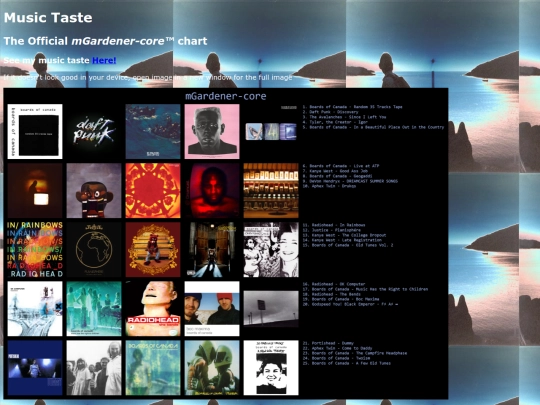
Task: Click the Kanye West Good Ass Job bear cover
Action: point(94,190)
